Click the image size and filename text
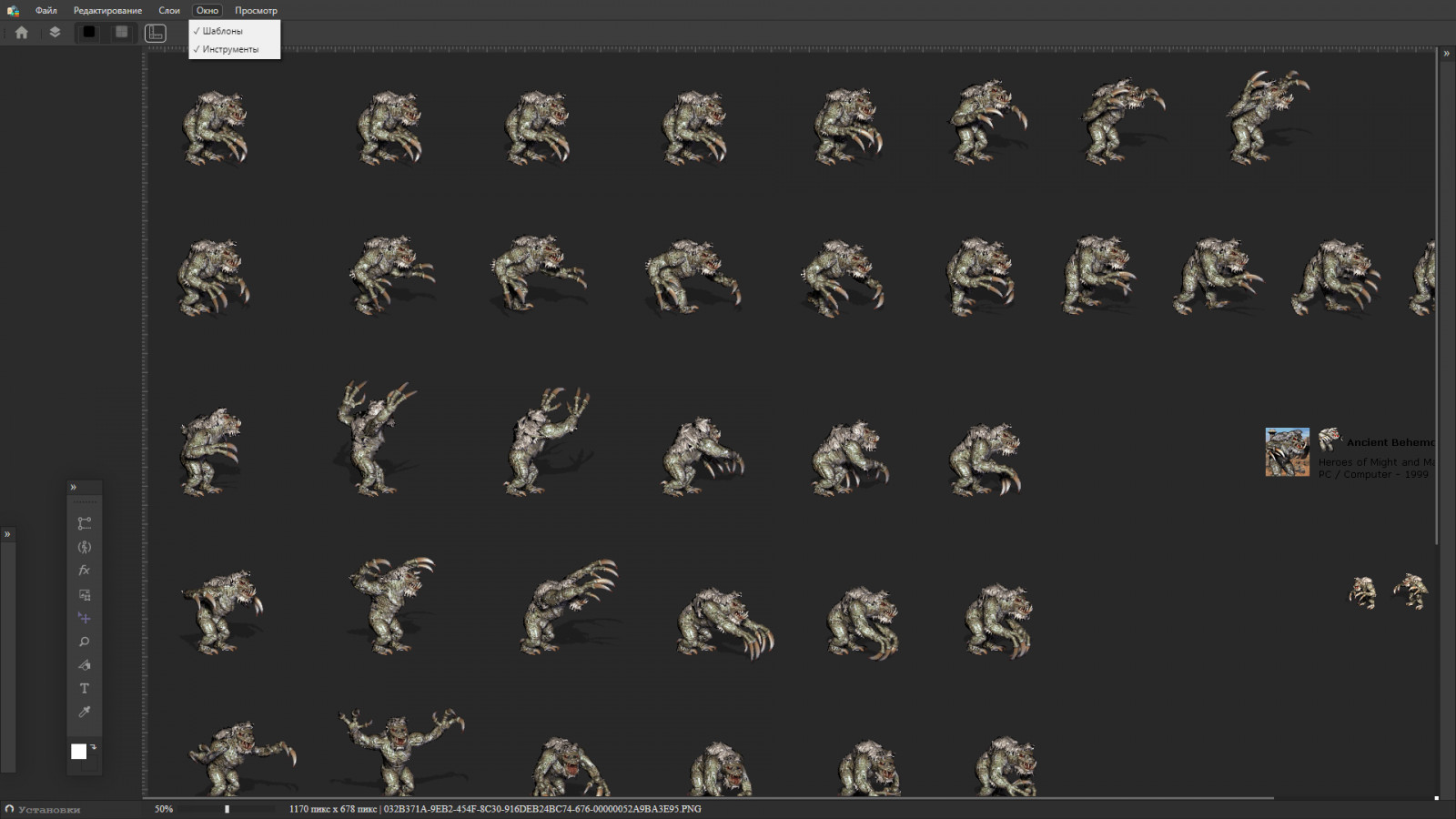The height and width of the screenshot is (819, 1456). 495,809
